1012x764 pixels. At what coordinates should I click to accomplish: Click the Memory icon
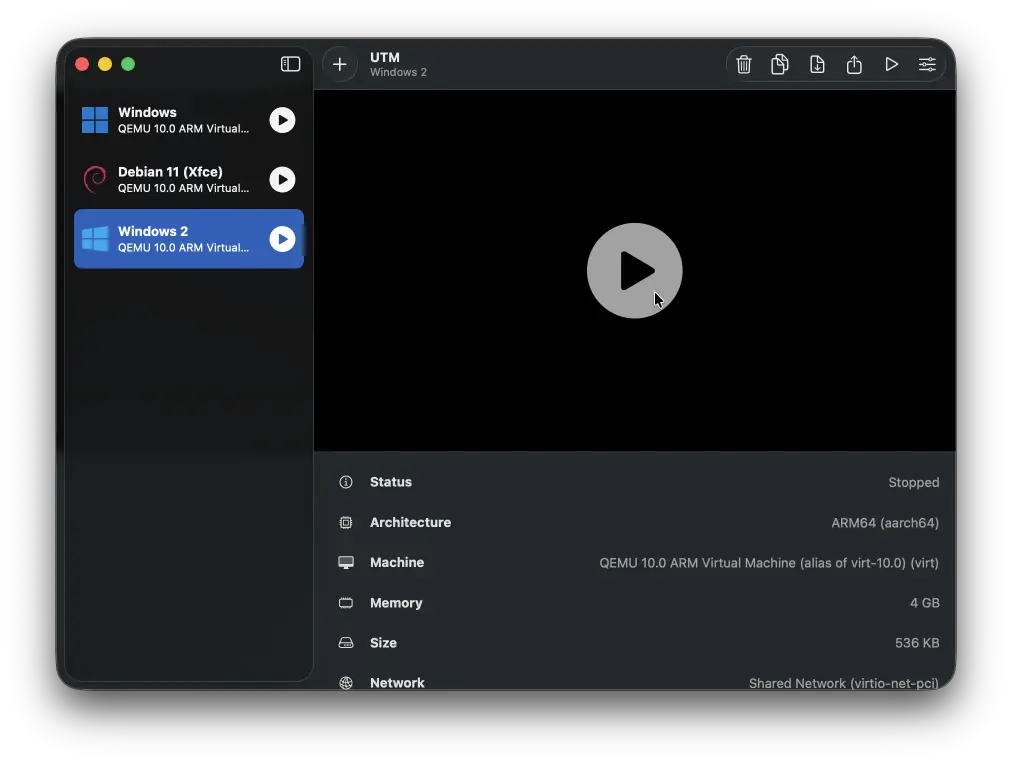pos(346,603)
